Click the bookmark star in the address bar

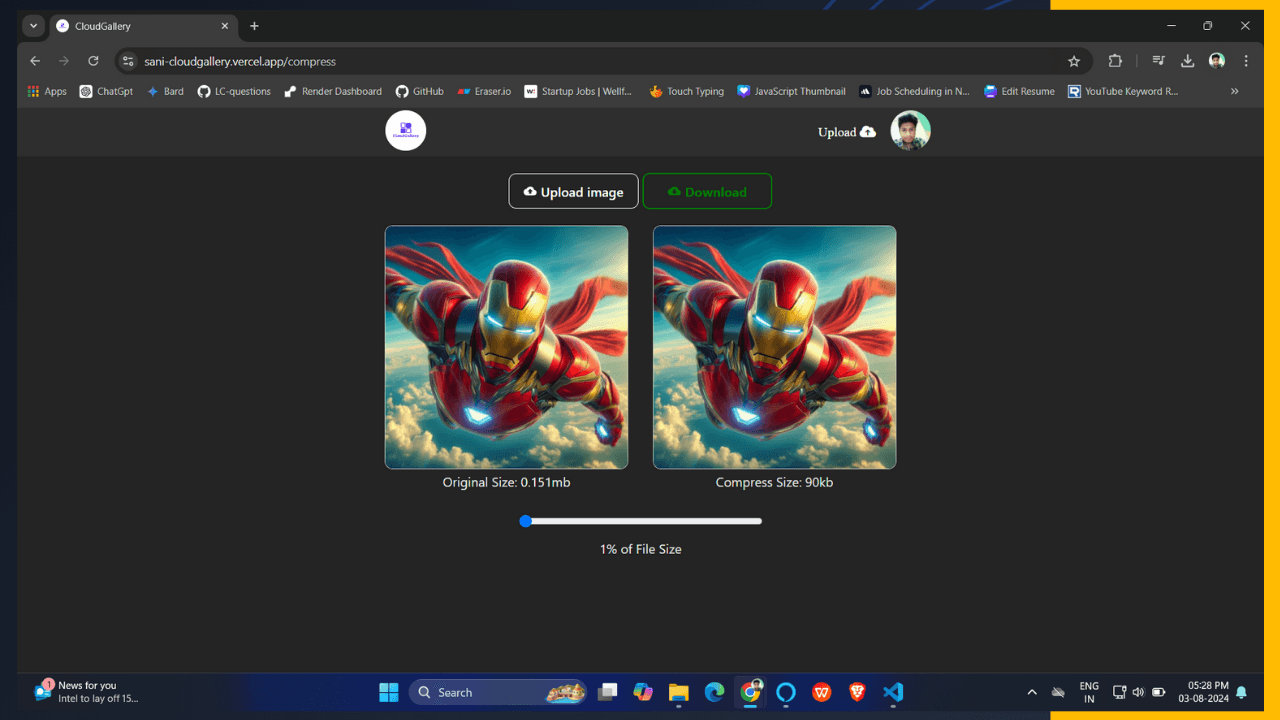(1074, 61)
